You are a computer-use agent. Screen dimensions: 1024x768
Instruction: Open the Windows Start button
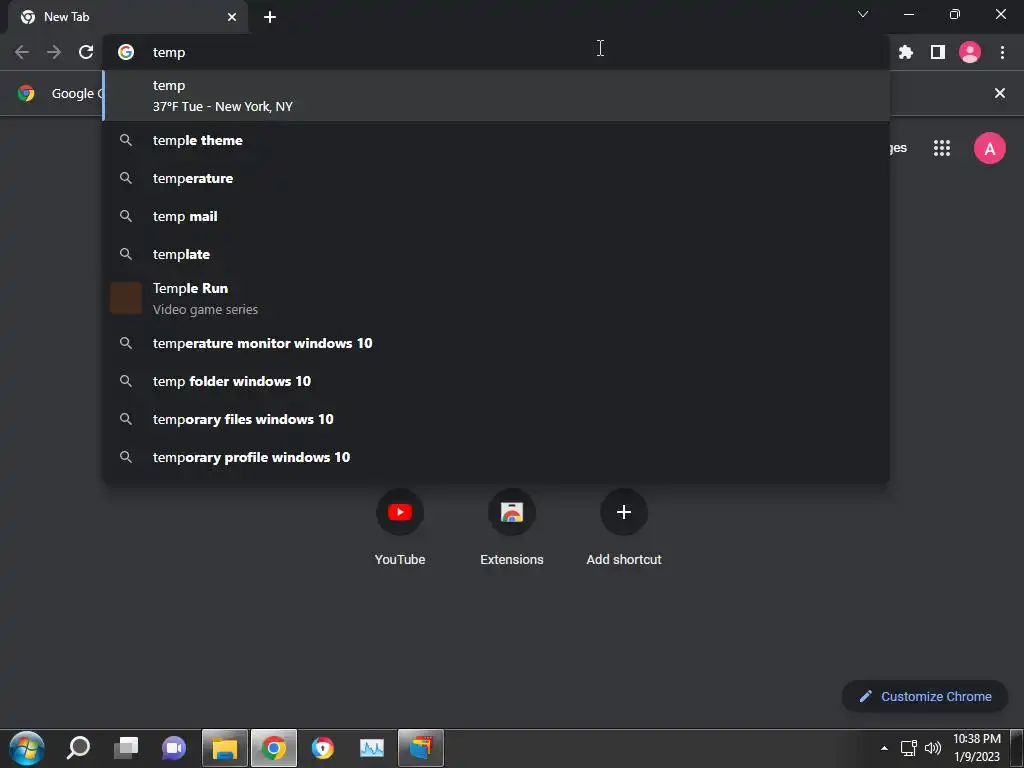27,748
